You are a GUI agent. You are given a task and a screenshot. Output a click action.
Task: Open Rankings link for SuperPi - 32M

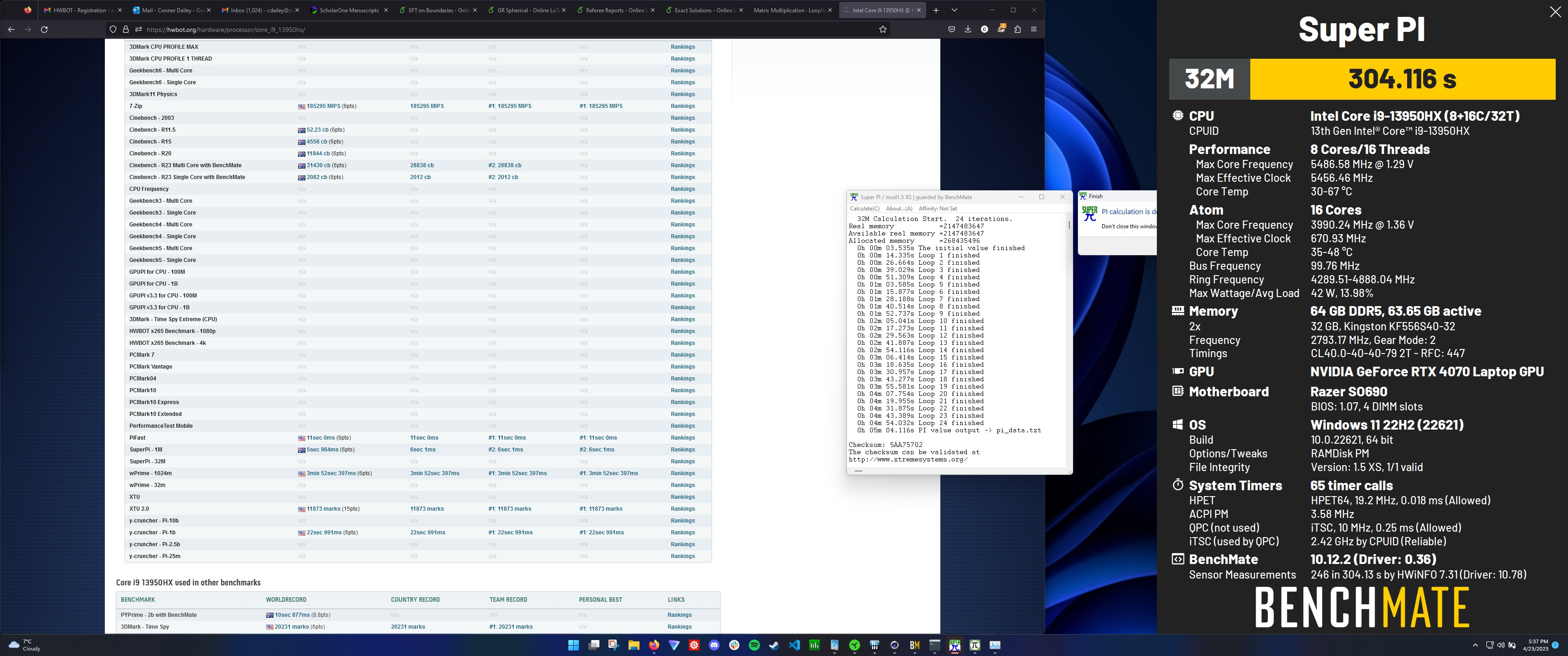point(682,461)
